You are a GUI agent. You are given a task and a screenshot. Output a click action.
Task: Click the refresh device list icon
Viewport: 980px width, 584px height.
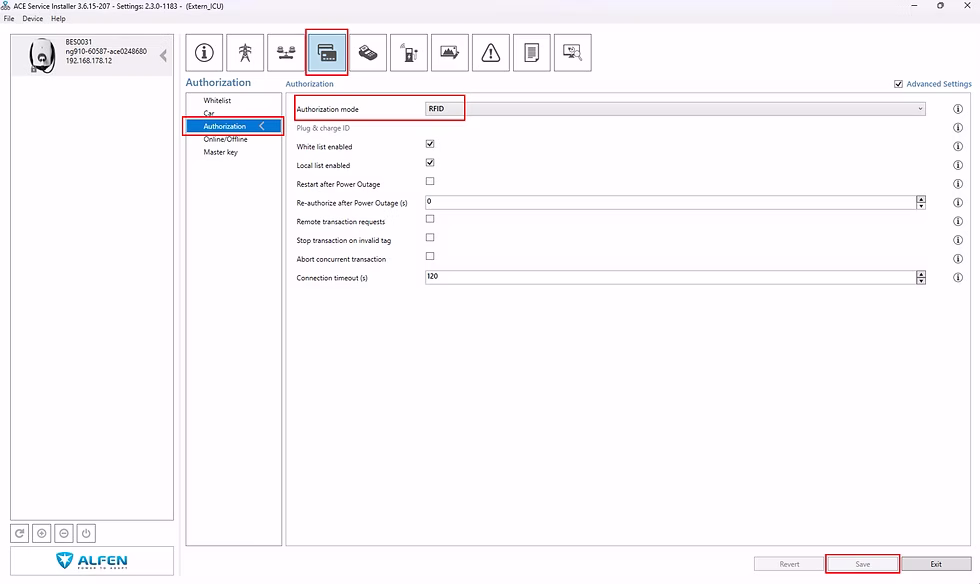click(19, 533)
